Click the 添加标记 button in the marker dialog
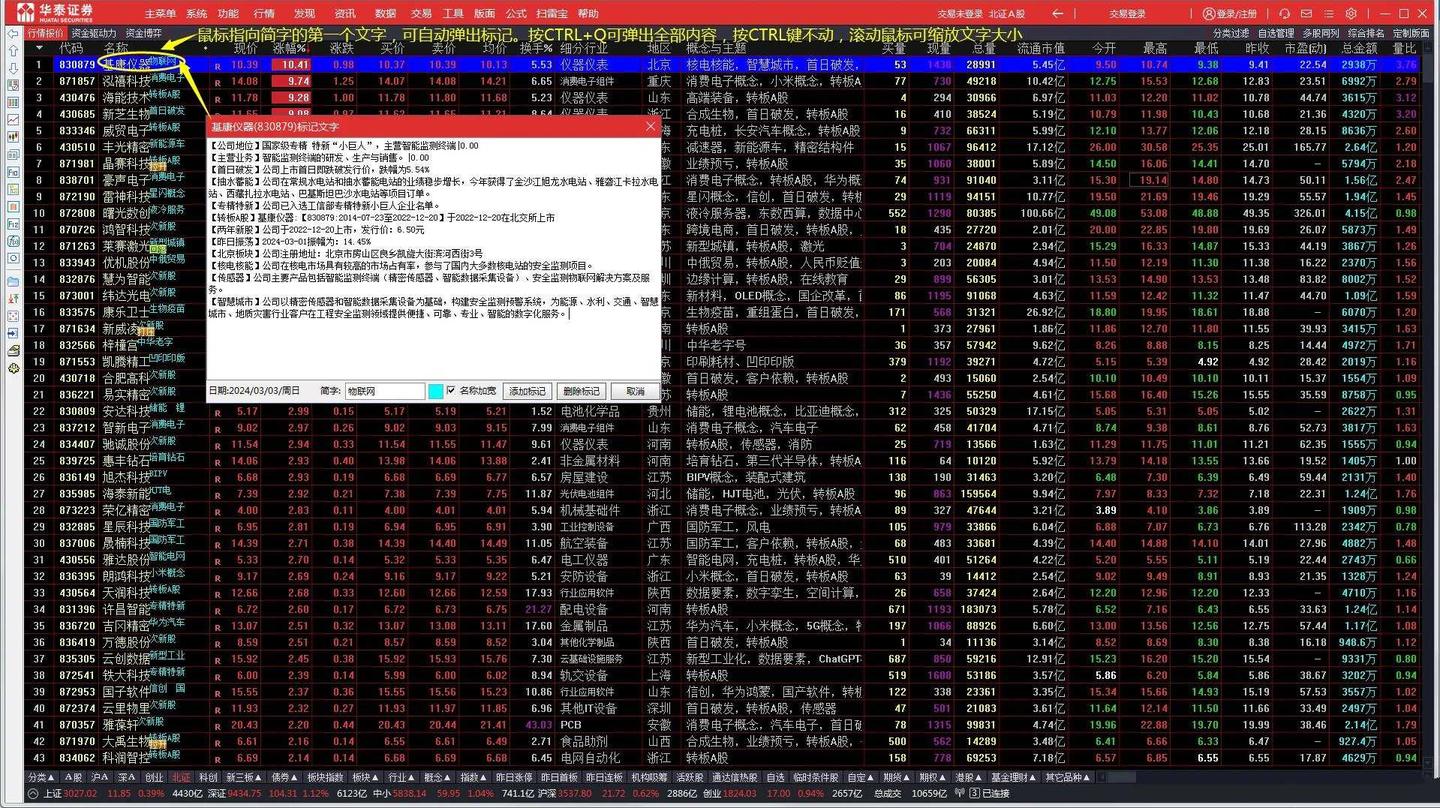 click(x=528, y=390)
